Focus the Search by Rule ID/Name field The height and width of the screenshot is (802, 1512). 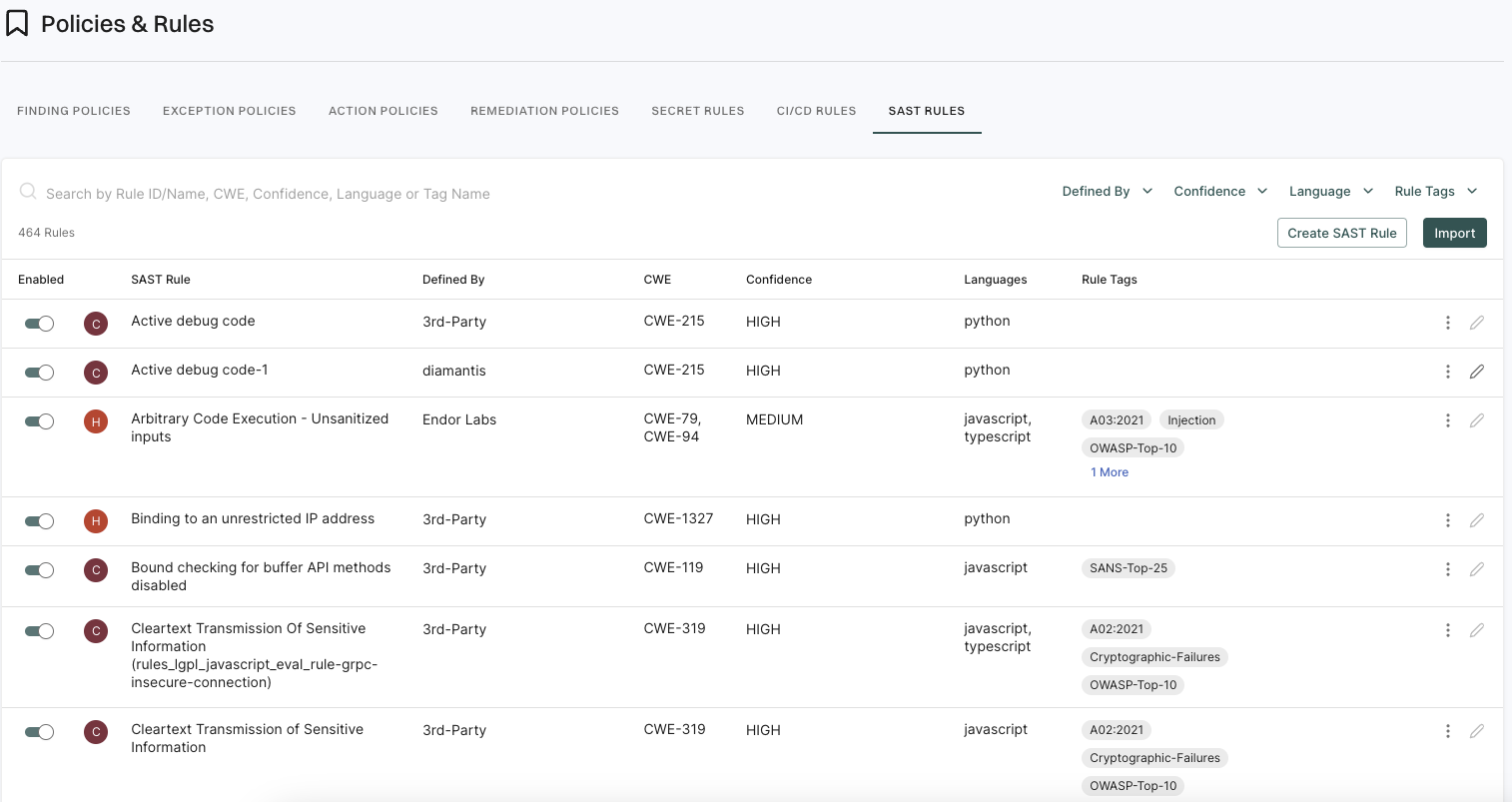(268, 194)
